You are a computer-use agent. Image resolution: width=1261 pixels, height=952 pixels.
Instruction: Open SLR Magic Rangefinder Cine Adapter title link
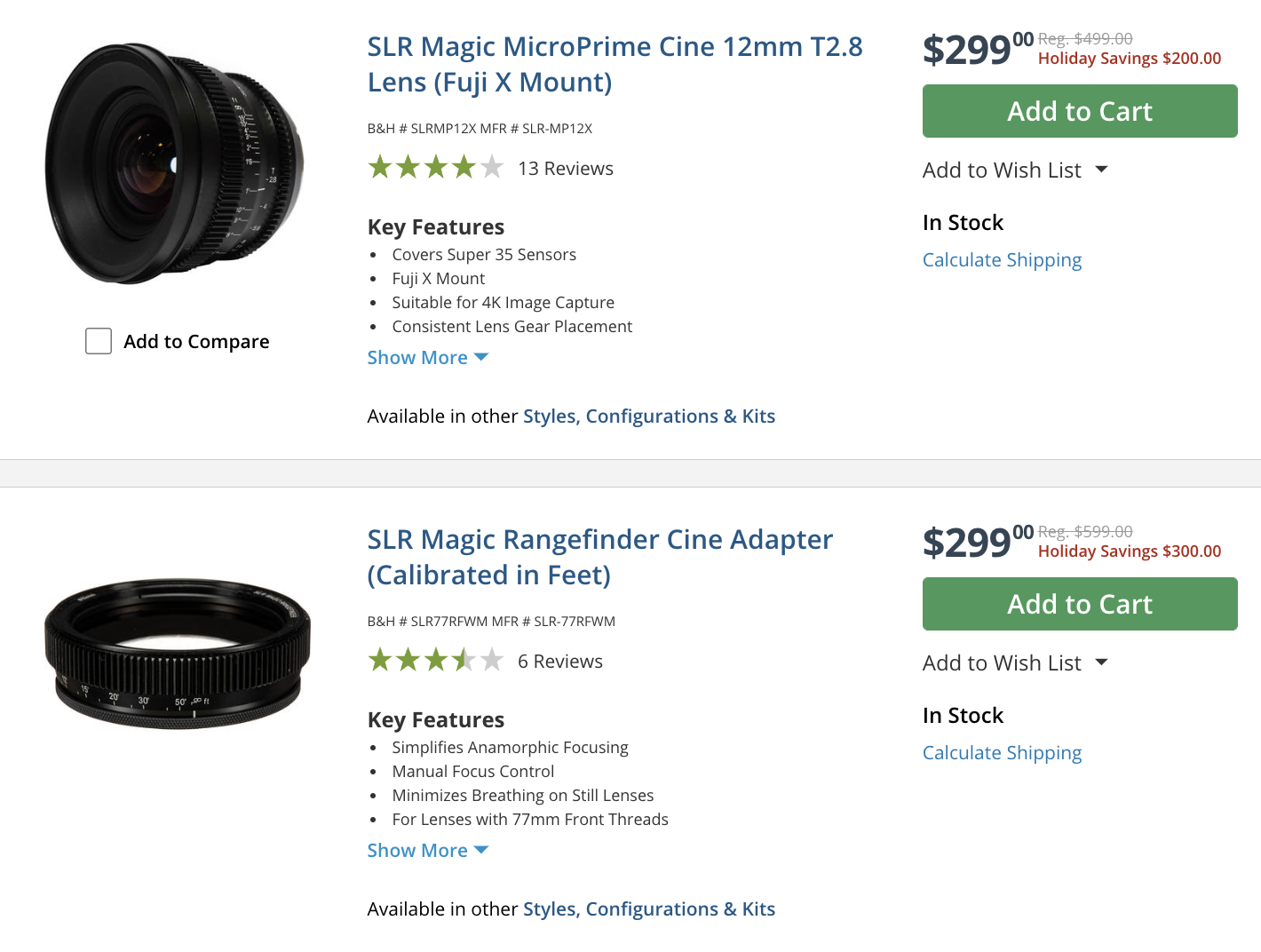(599, 557)
